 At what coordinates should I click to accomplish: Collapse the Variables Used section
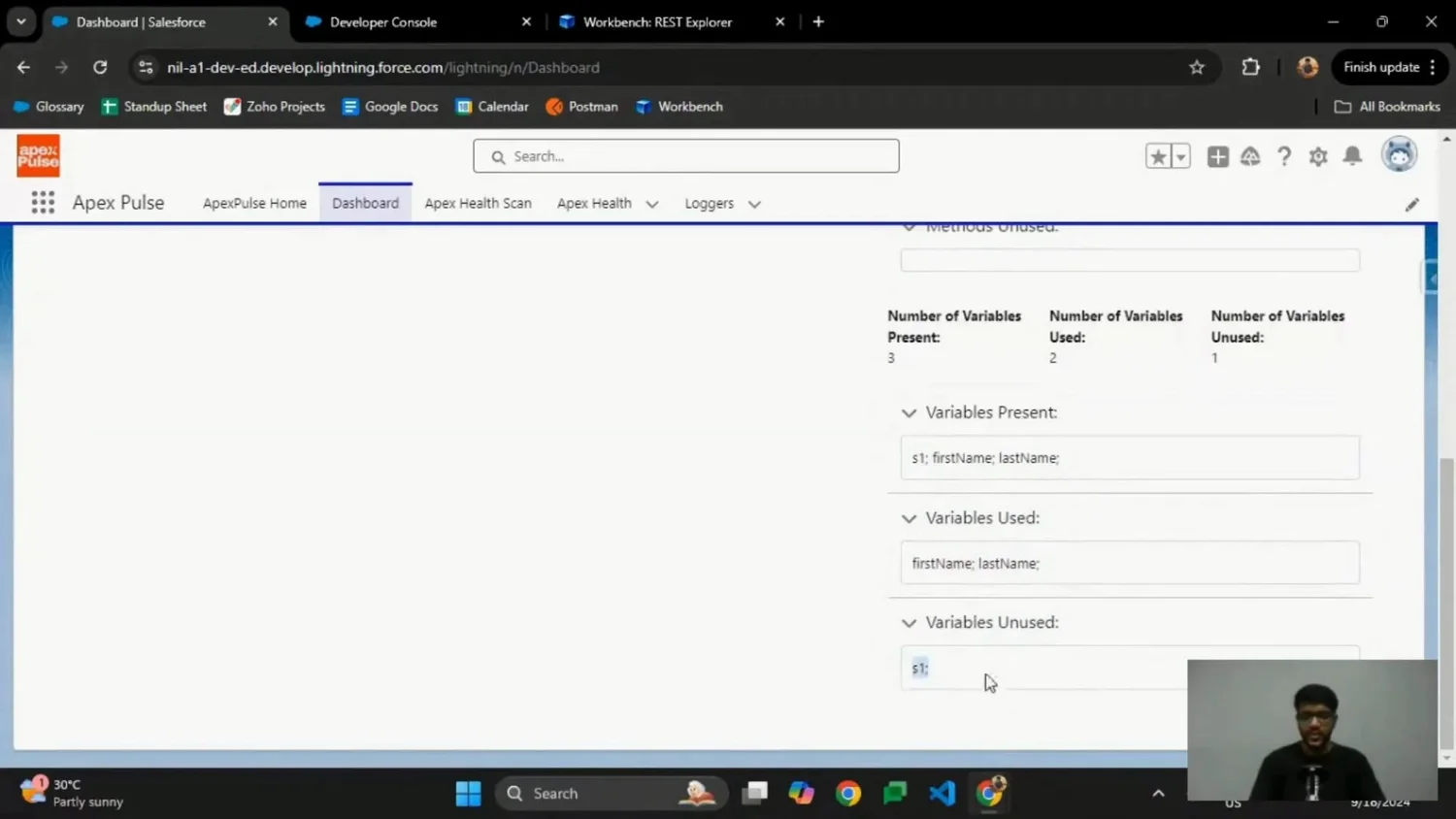pos(909,517)
